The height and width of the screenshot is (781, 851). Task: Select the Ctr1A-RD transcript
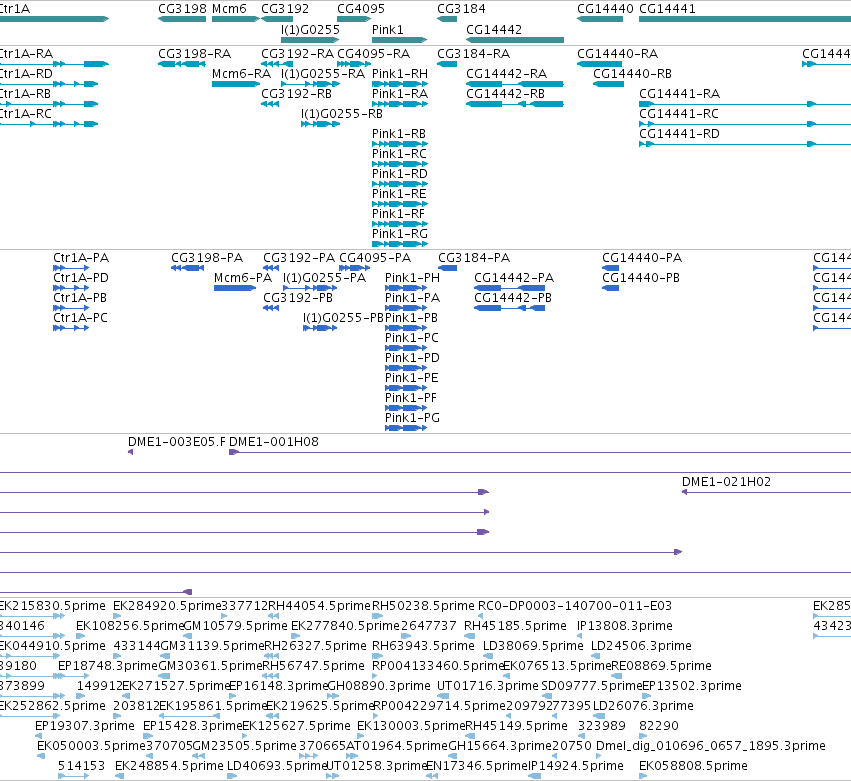click(49, 84)
